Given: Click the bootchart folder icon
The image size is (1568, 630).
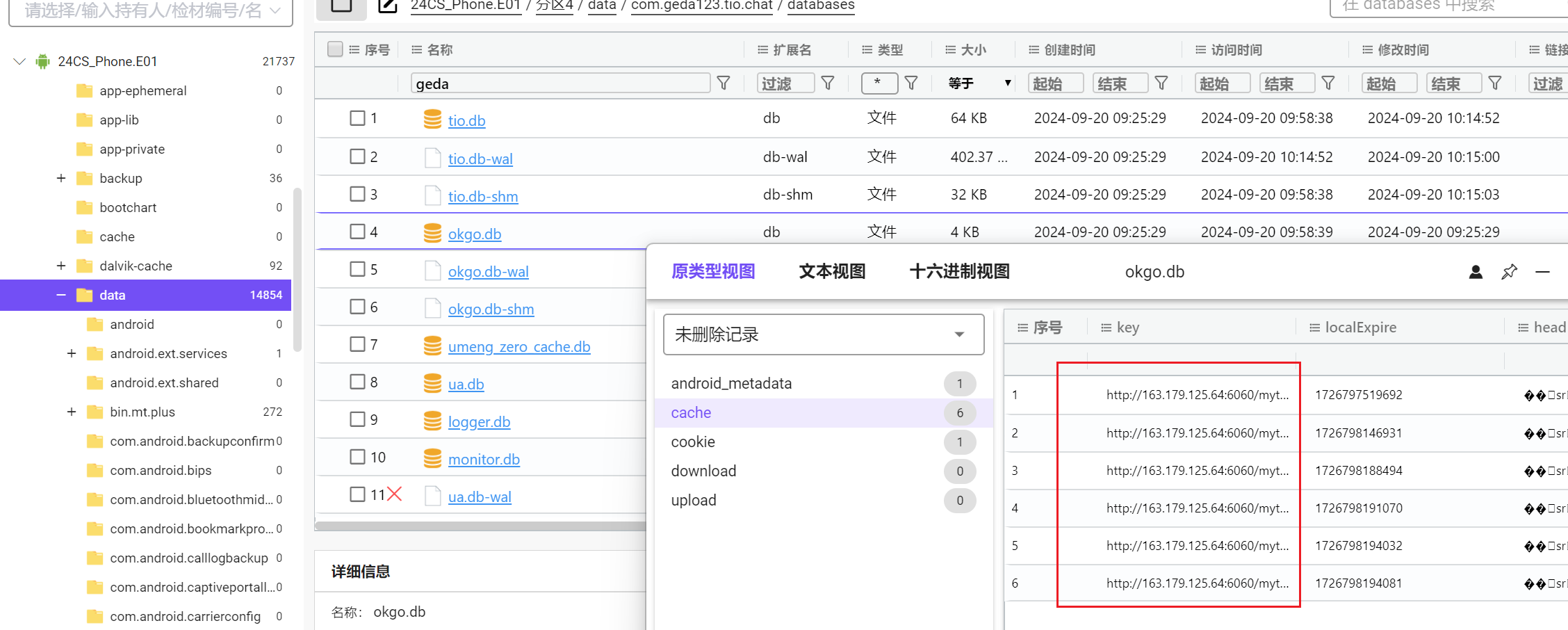Looking at the screenshot, I should [85, 207].
